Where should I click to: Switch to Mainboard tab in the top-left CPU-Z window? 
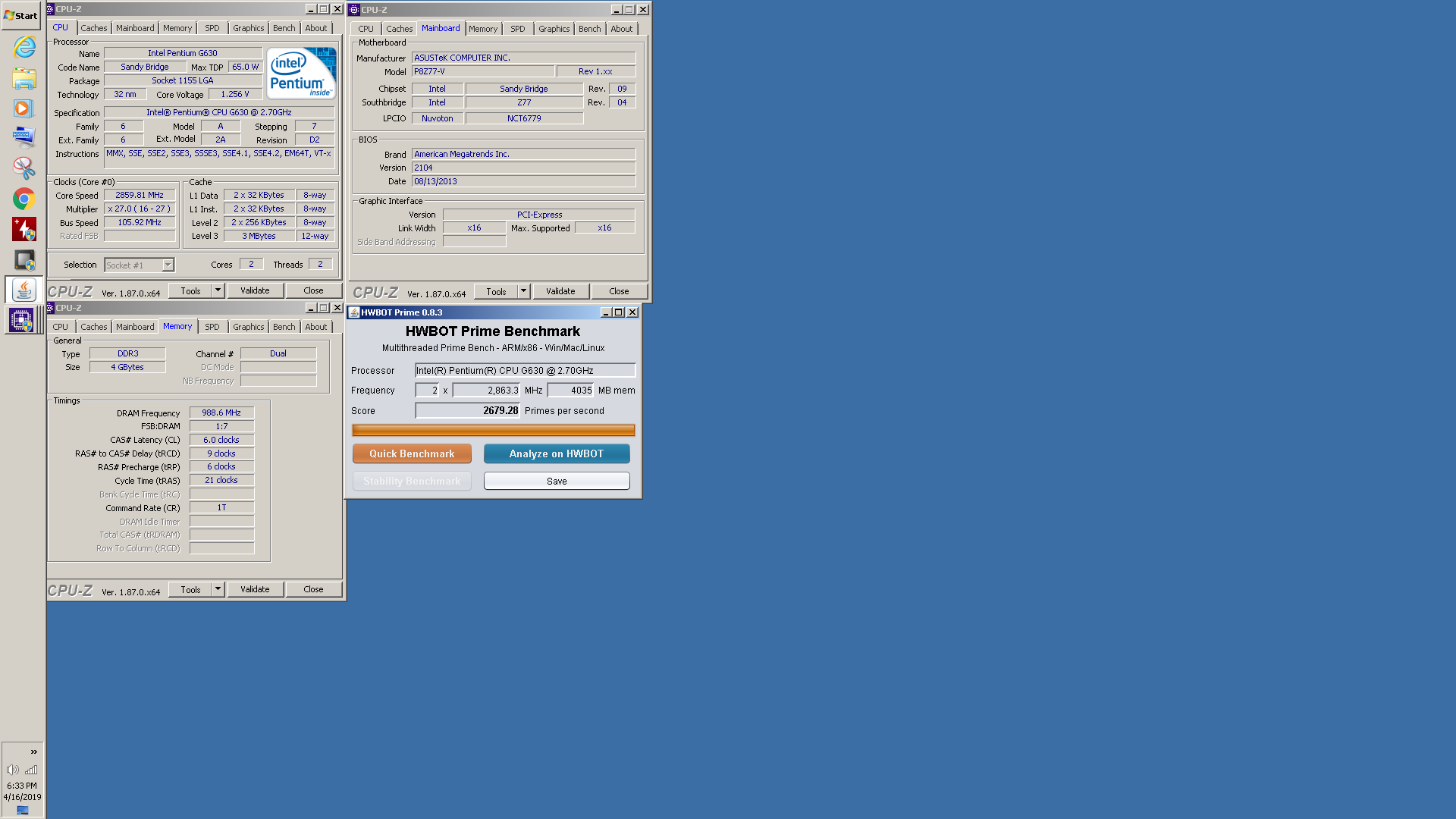click(135, 28)
